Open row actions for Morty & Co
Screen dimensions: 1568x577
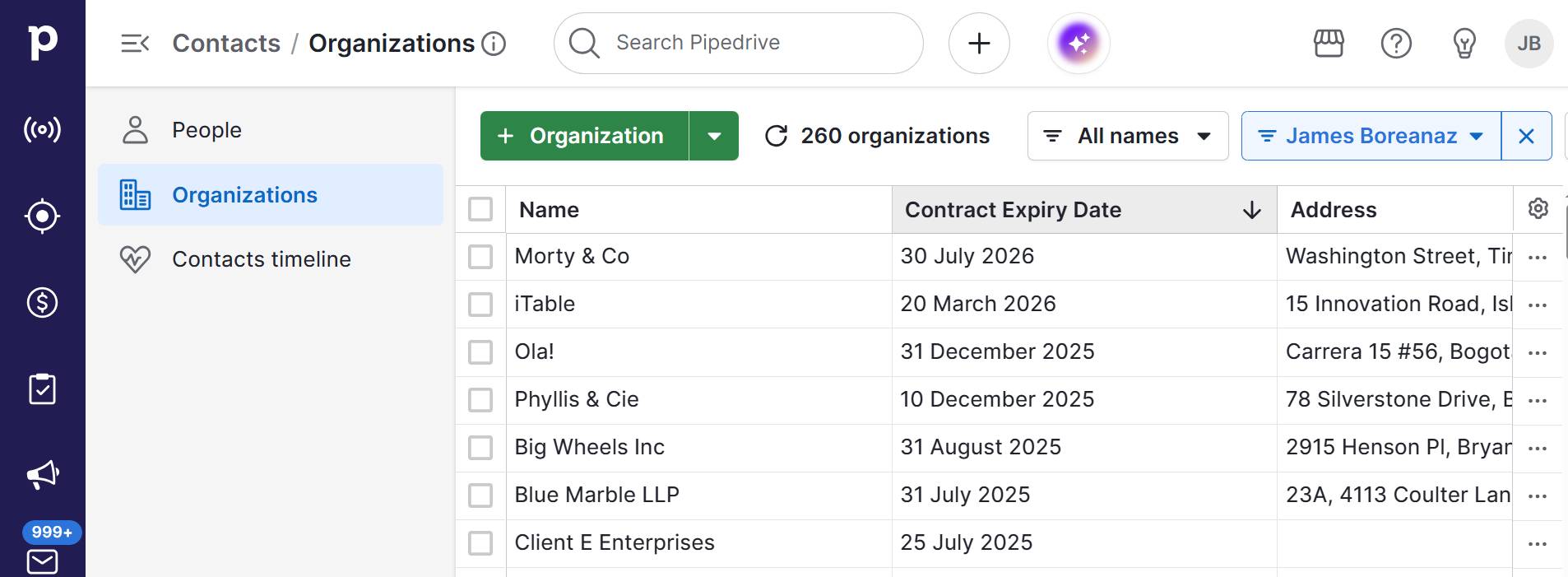click(x=1537, y=258)
